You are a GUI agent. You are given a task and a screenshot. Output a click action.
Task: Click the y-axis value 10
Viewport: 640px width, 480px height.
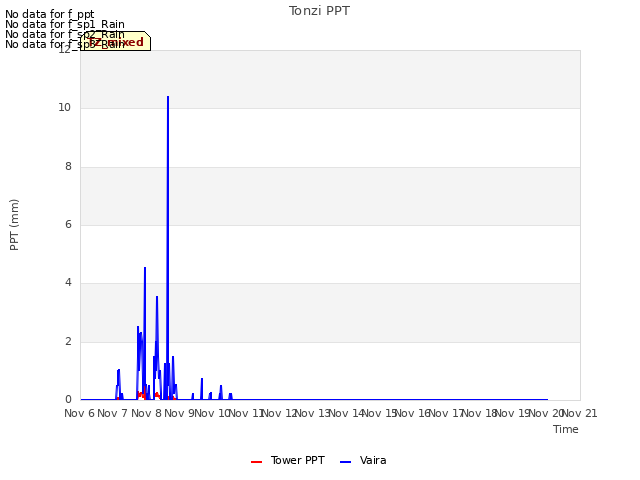coord(64,107)
